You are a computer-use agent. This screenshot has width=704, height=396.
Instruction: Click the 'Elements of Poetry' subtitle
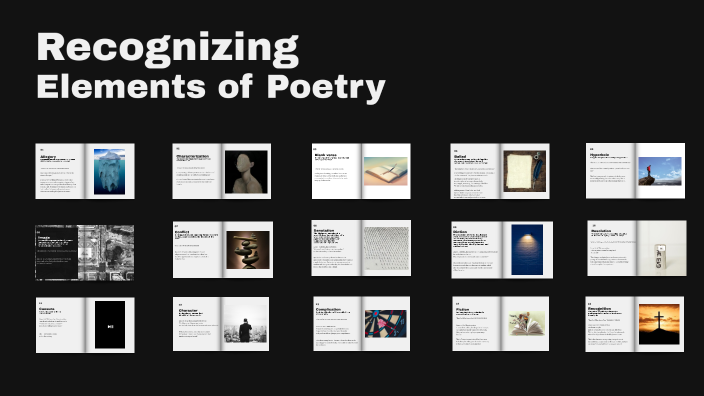click(x=211, y=88)
